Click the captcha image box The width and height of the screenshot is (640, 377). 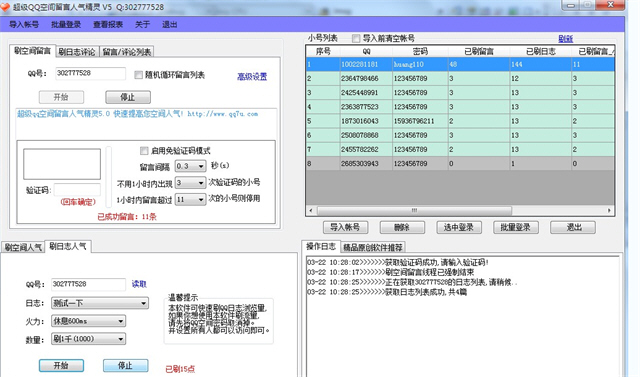click(x=62, y=164)
